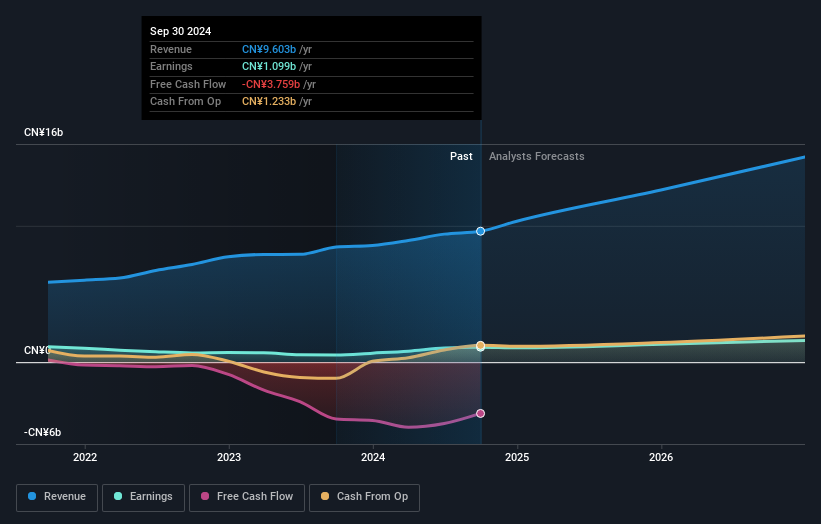Click the Revenue label in the tooltip
The height and width of the screenshot is (524, 821).
tap(171, 49)
